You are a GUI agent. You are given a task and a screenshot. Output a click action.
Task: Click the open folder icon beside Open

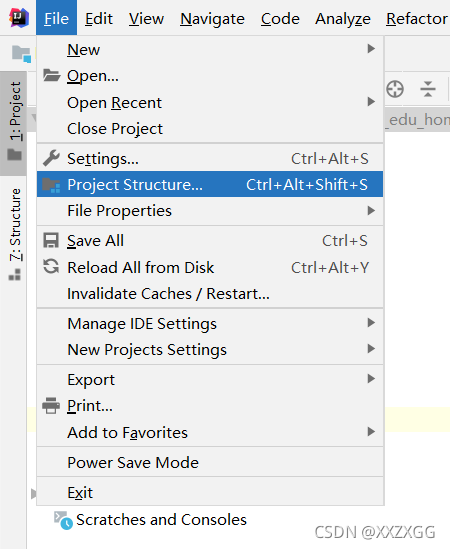pyautogui.click(x=51, y=75)
